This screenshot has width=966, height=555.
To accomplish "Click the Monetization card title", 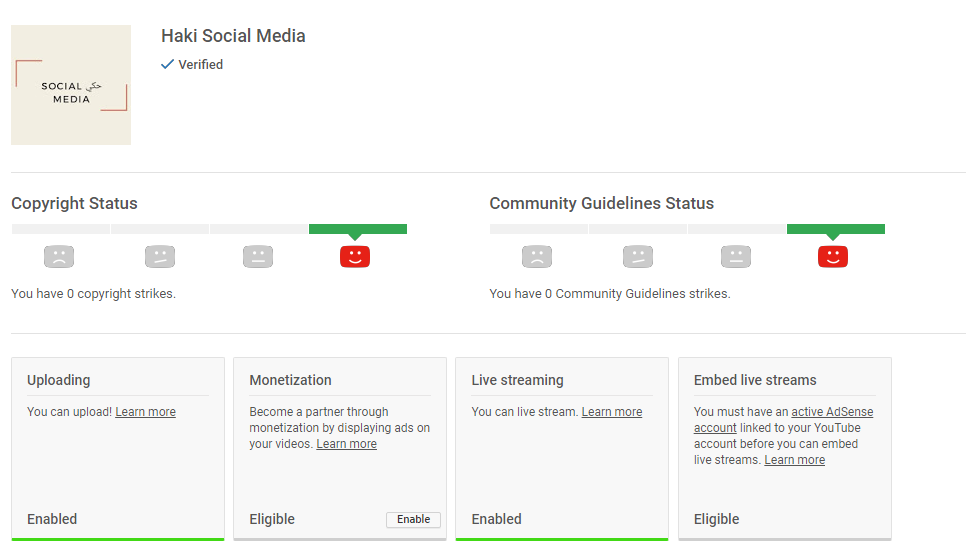I will (290, 380).
